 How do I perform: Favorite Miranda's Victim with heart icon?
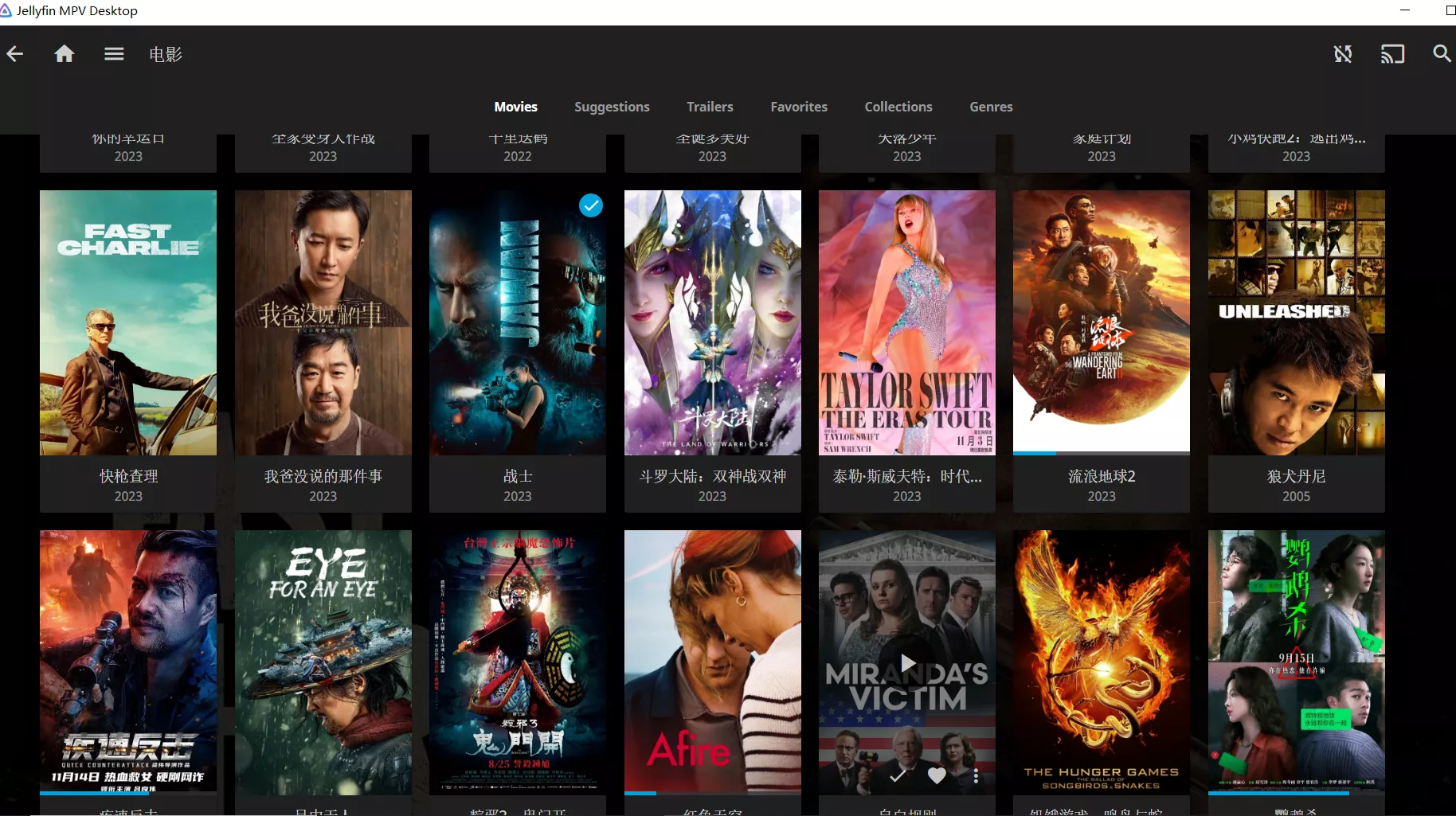click(x=937, y=775)
